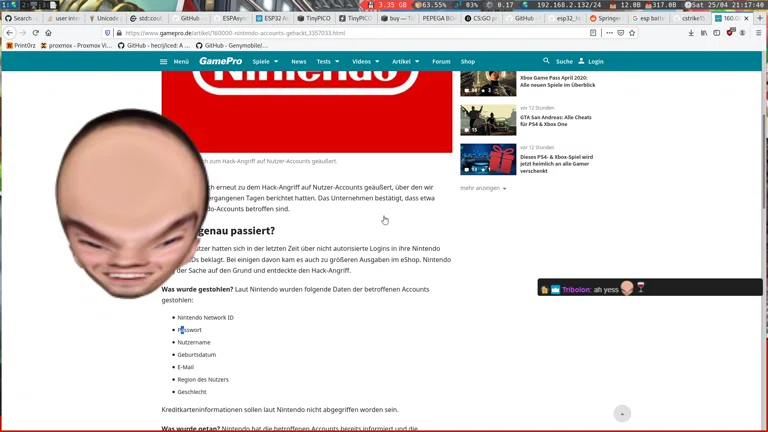
Task: Open the Firefox account avatar icon
Action: point(743,33)
